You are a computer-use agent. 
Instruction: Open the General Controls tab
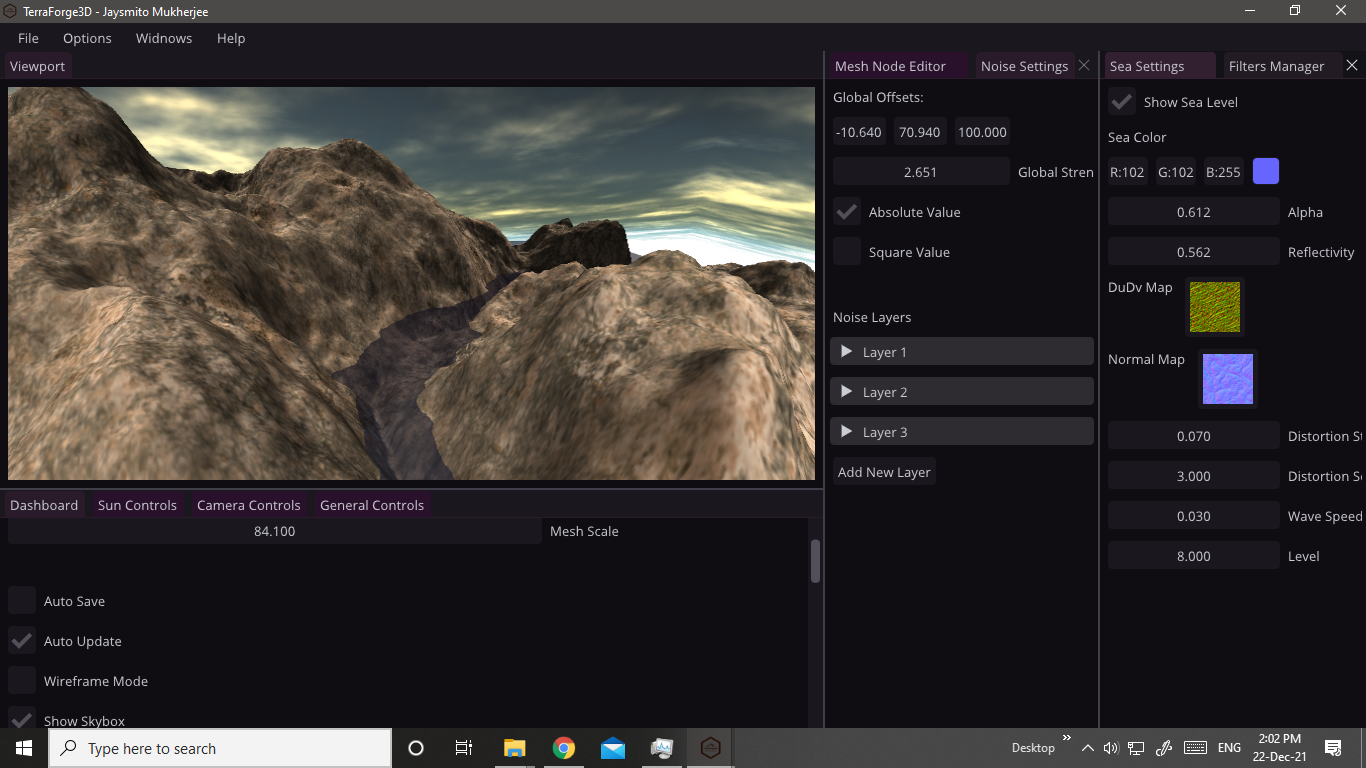372,504
